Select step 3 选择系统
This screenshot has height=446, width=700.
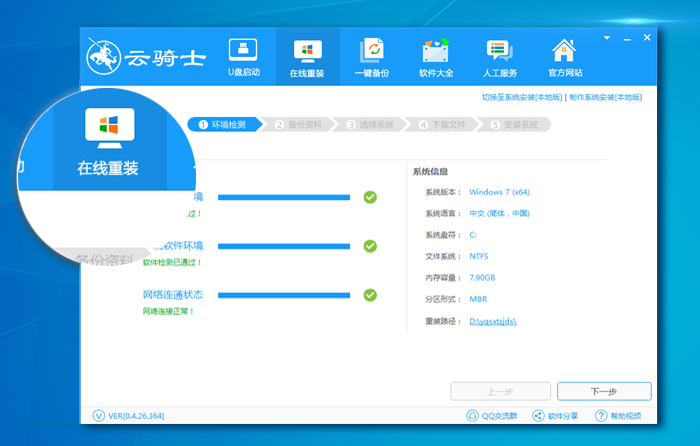point(370,125)
